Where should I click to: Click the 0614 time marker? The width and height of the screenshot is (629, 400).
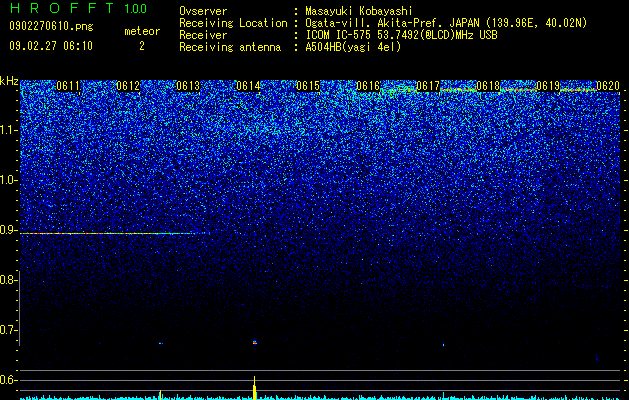coord(248,86)
